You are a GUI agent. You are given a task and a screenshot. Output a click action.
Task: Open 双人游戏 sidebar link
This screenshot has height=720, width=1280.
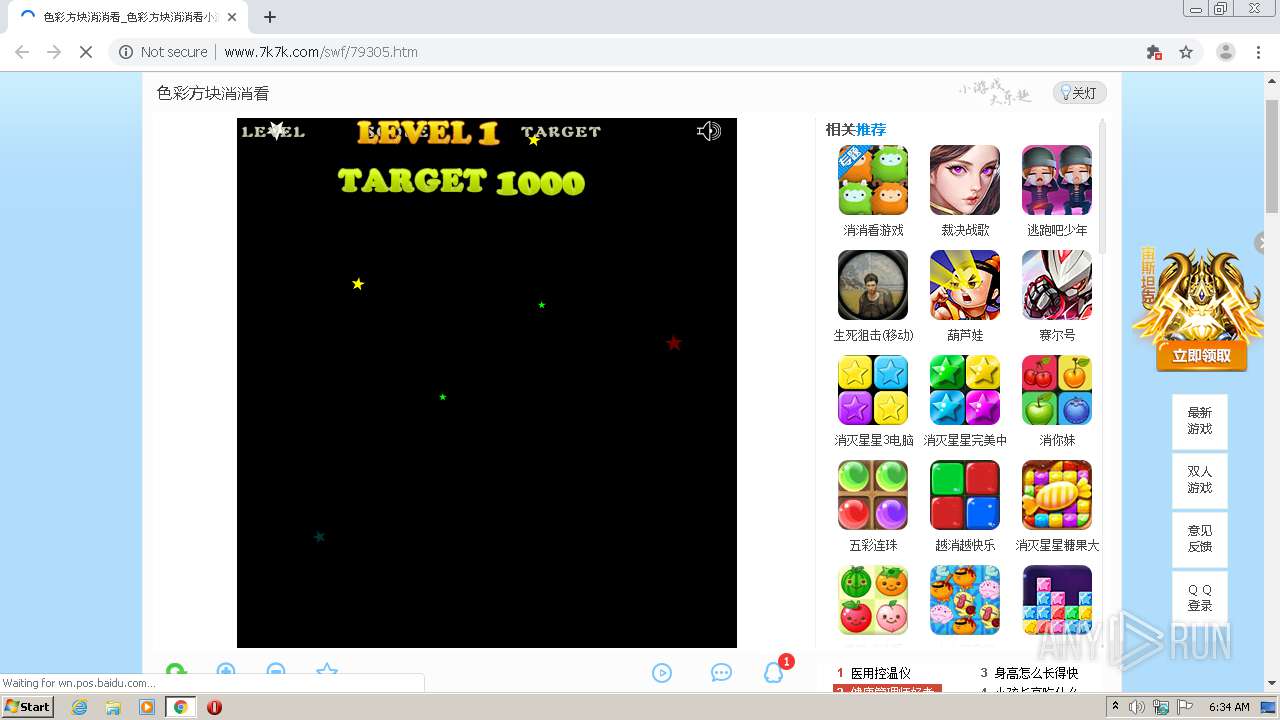pyautogui.click(x=1200, y=480)
